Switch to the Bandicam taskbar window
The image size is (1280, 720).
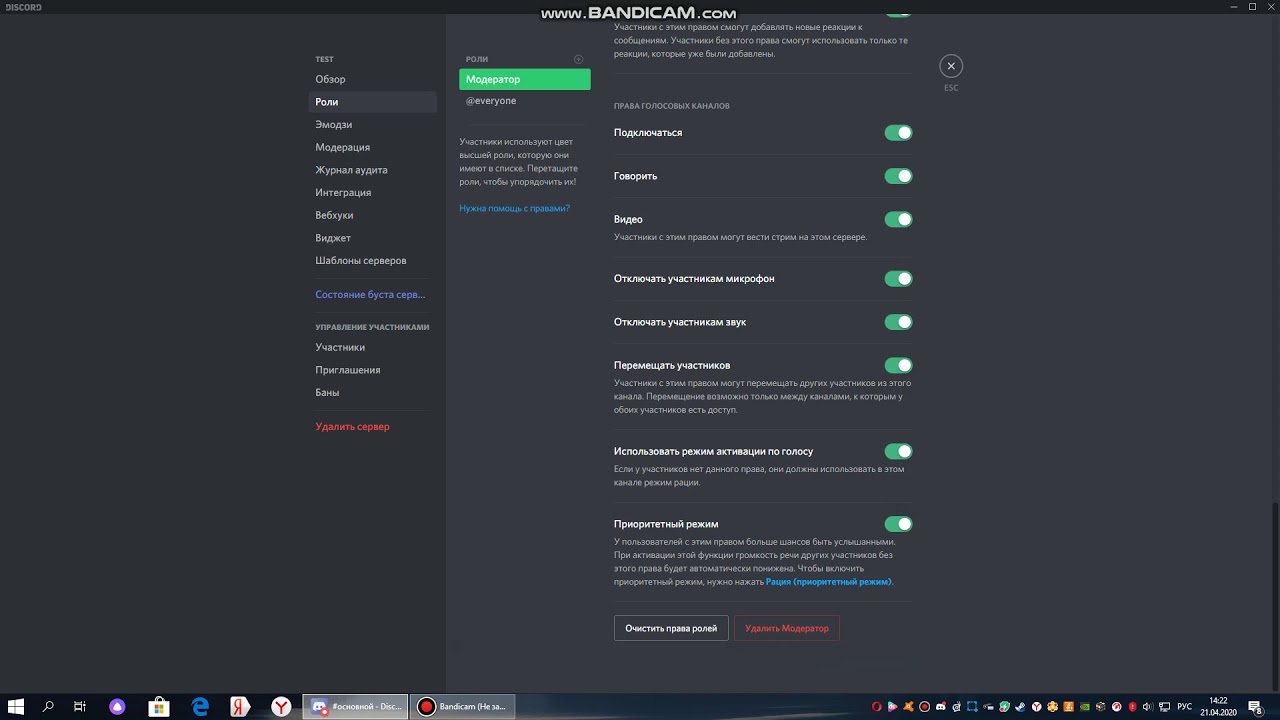pos(464,707)
